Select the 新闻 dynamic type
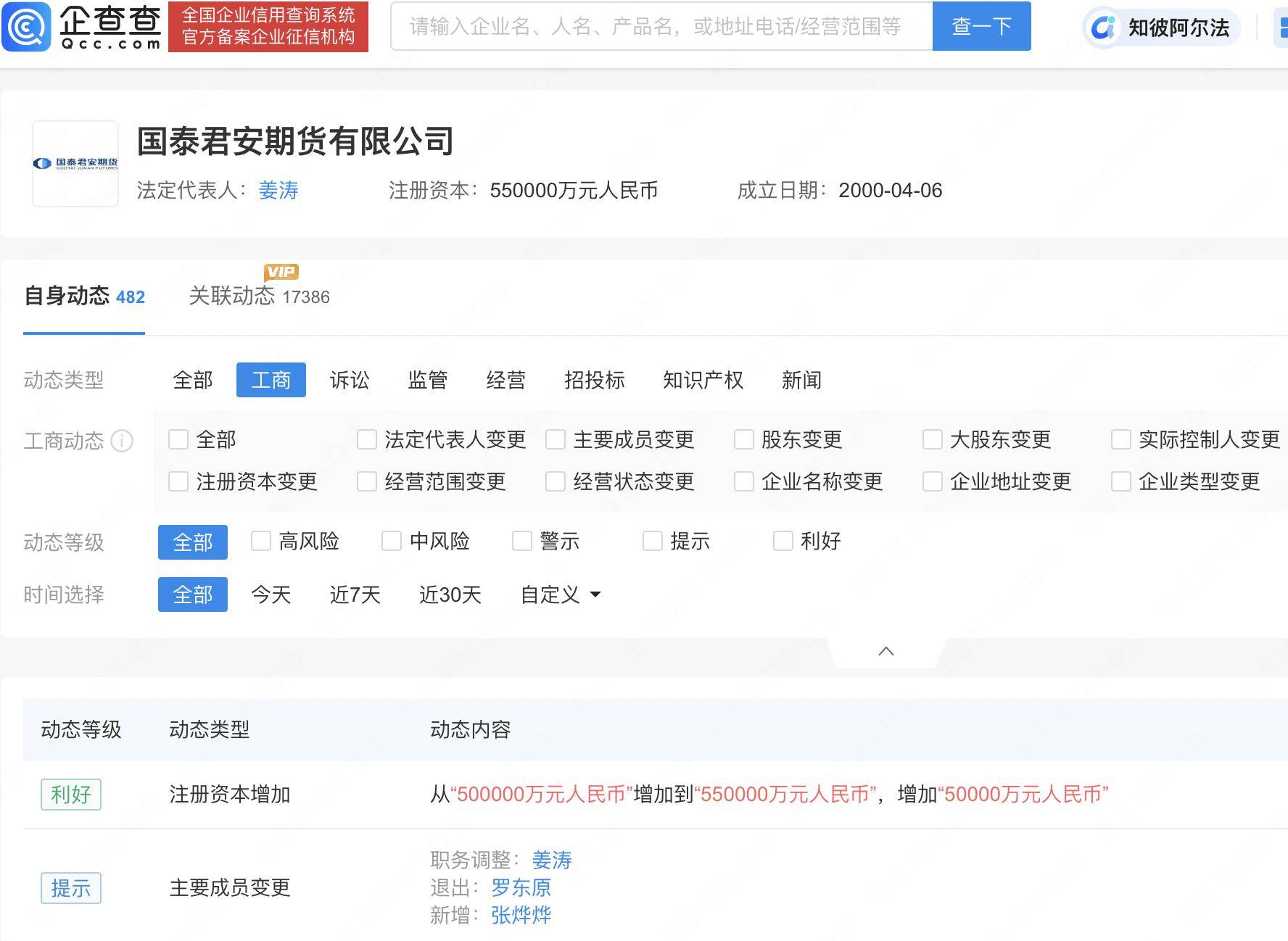 click(x=801, y=380)
